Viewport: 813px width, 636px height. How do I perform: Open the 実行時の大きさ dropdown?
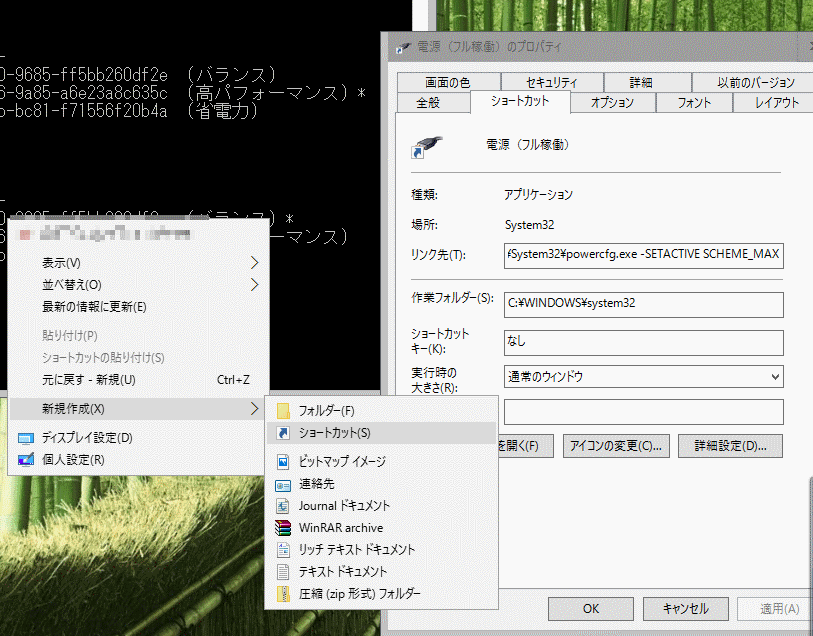775,377
